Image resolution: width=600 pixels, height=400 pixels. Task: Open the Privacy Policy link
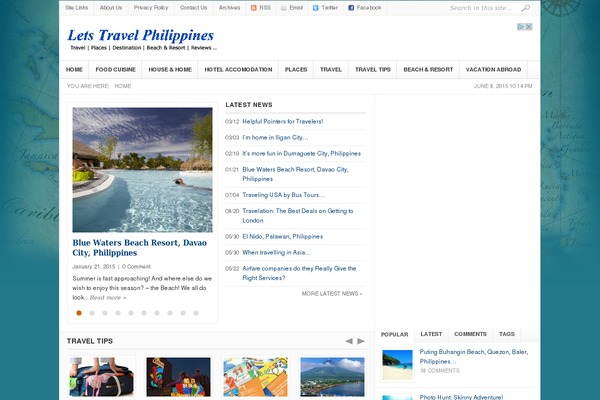[151, 8]
